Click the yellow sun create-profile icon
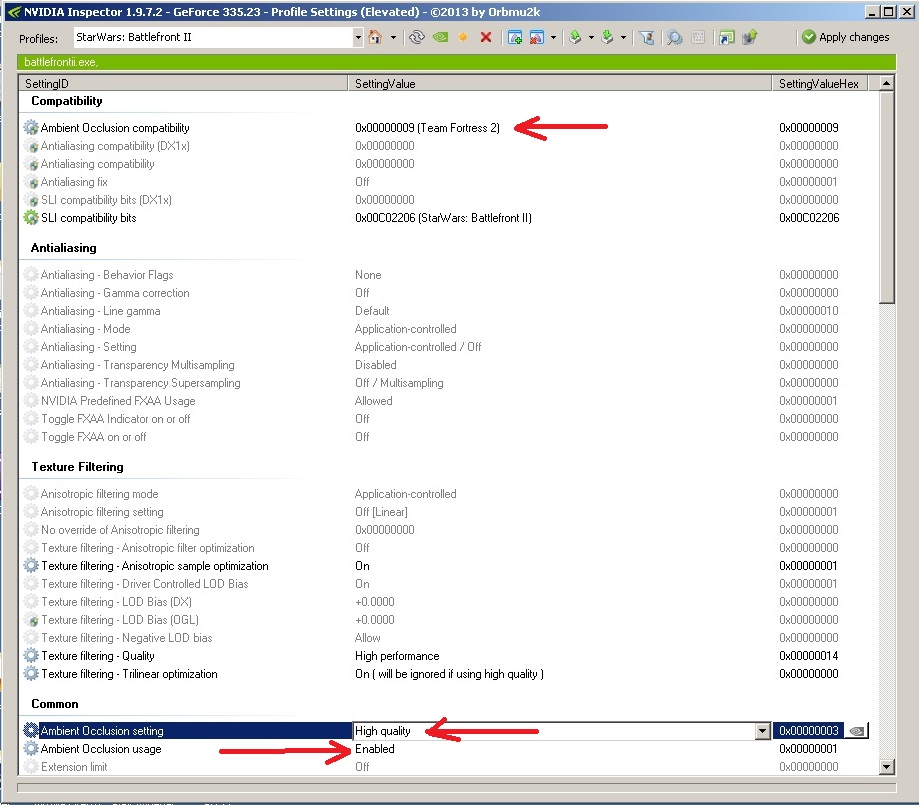The image size is (919, 805). [x=463, y=38]
